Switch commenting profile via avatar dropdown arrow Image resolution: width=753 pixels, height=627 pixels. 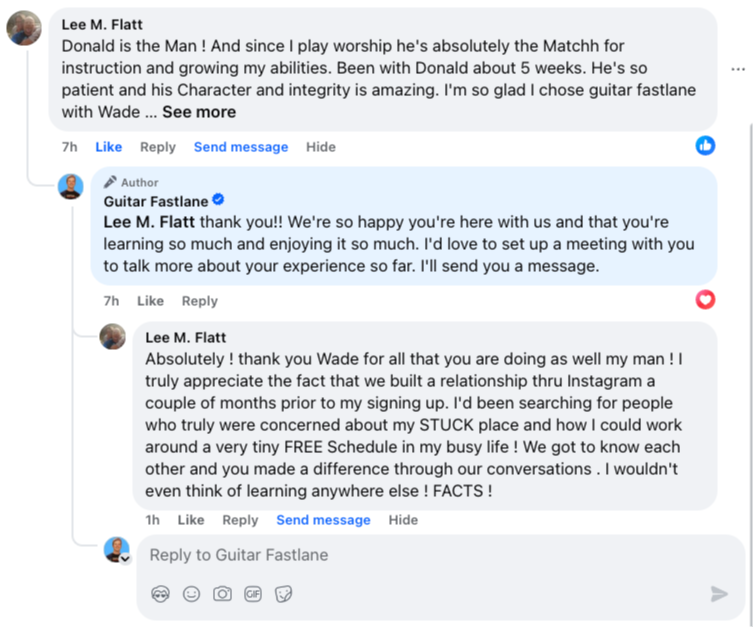pos(125,559)
